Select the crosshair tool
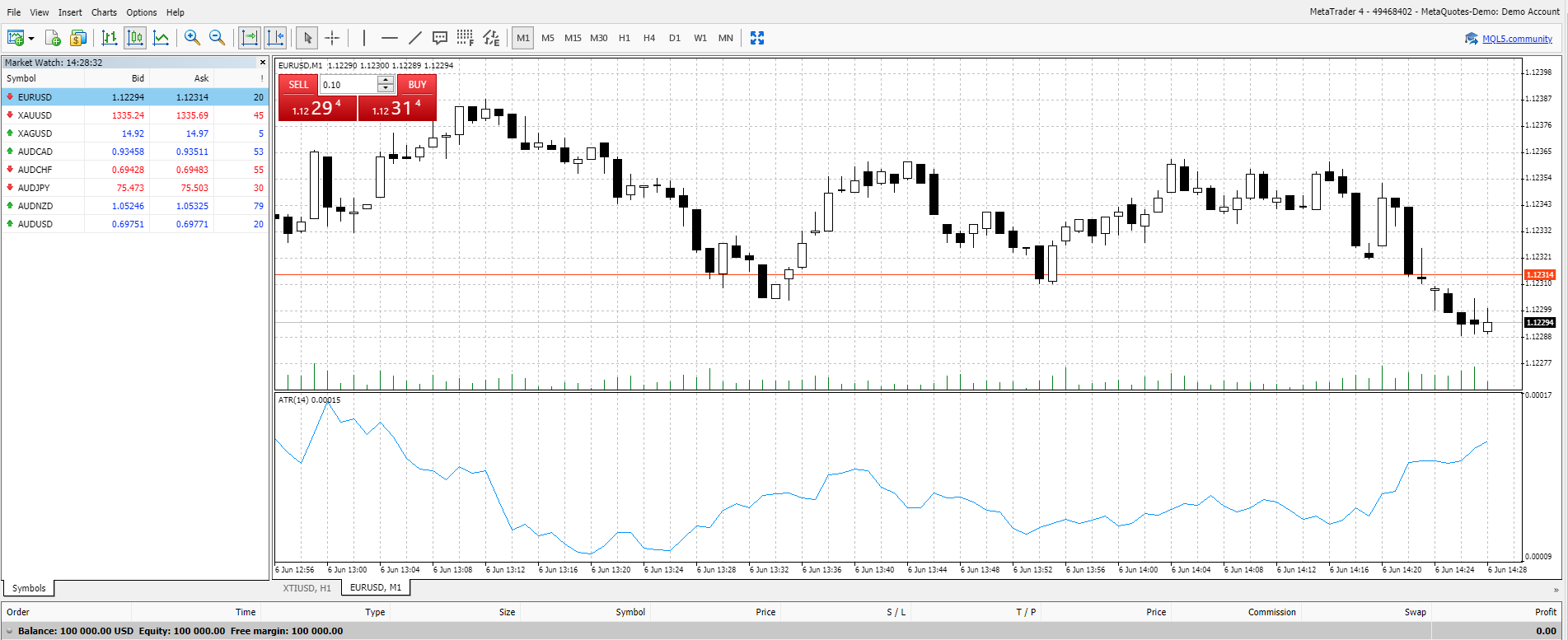 (332, 38)
